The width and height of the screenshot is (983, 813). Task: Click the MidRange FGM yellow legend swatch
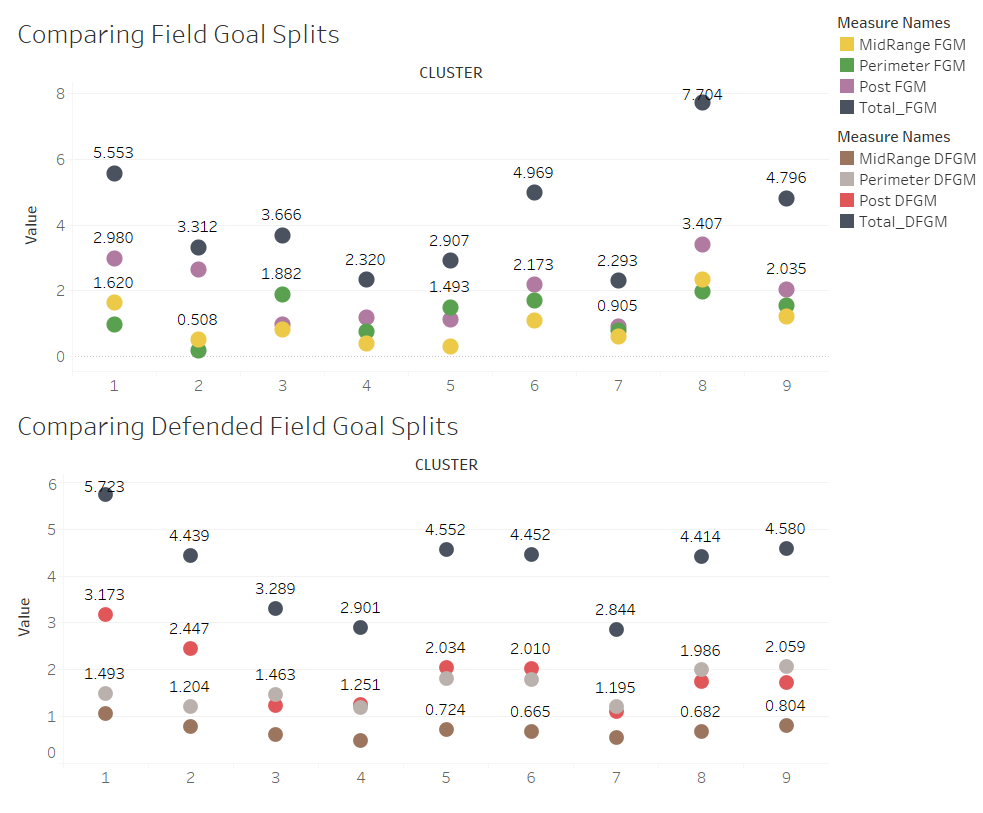[846, 45]
